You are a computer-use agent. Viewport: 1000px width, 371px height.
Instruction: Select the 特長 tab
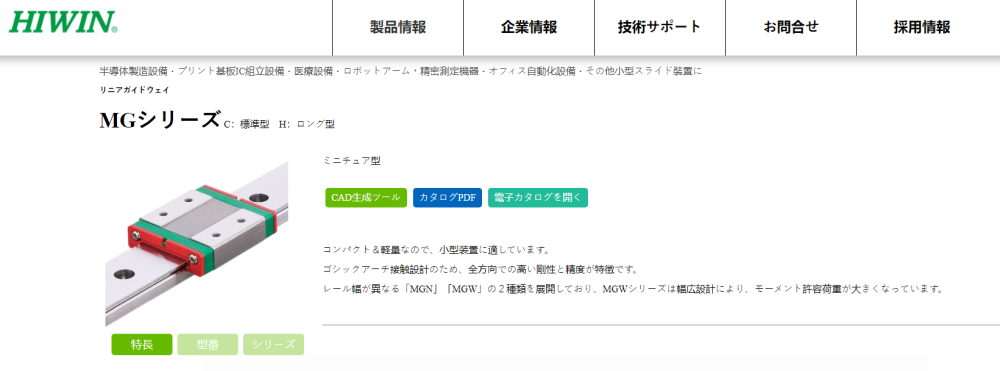click(x=142, y=345)
